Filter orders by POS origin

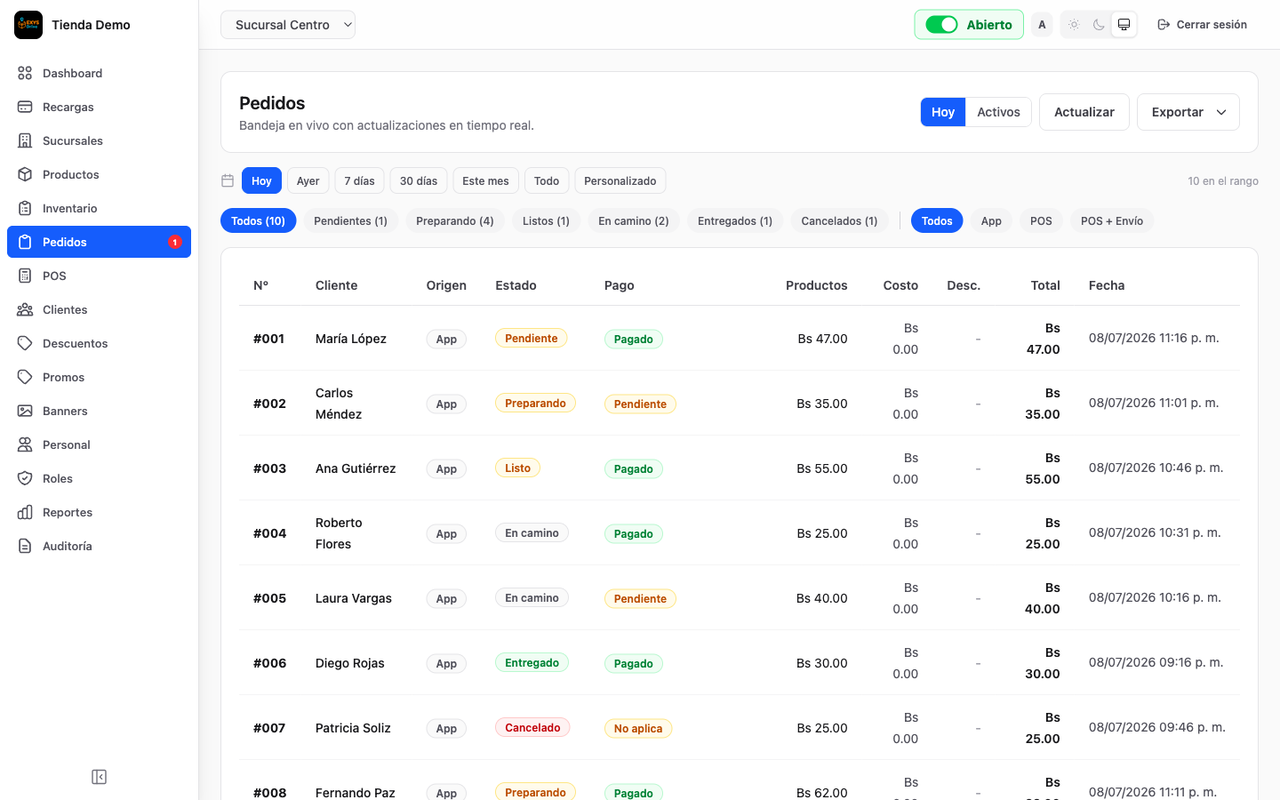click(1041, 221)
